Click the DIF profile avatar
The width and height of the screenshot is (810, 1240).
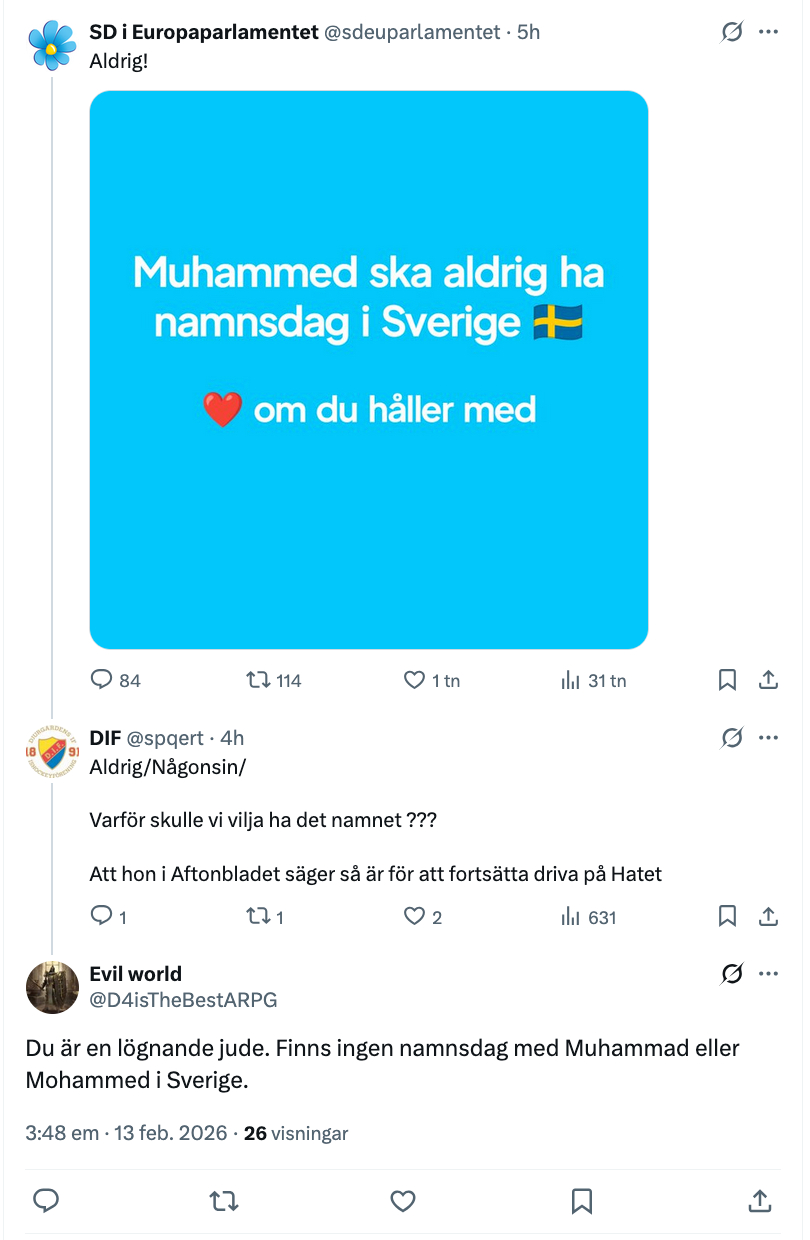(x=52, y=753)
